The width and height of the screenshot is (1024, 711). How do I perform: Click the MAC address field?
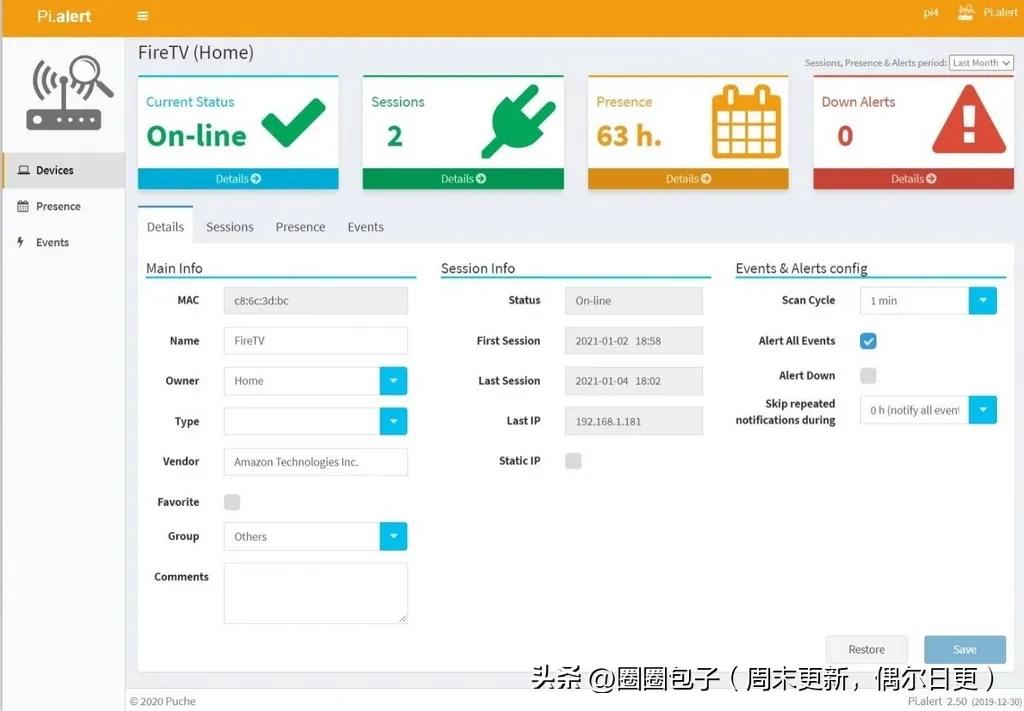[x=315, y=301]
